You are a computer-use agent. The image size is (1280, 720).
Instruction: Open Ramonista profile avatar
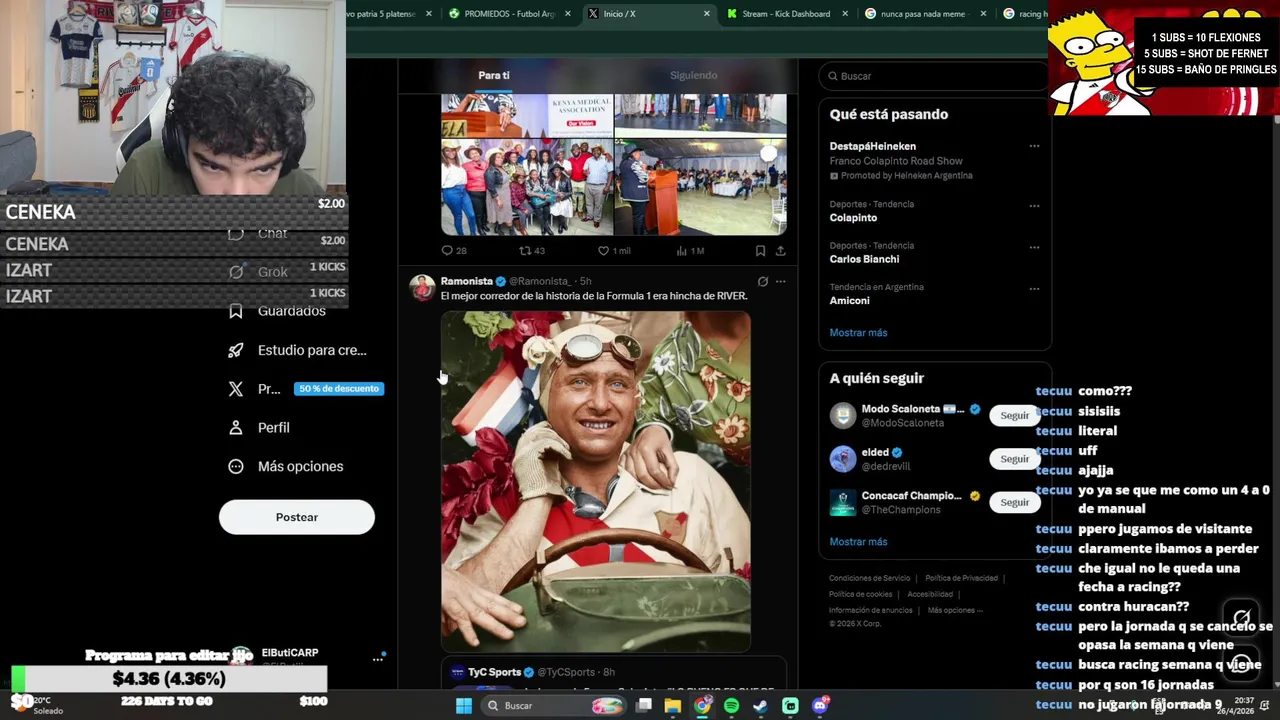tap(422, 288)
